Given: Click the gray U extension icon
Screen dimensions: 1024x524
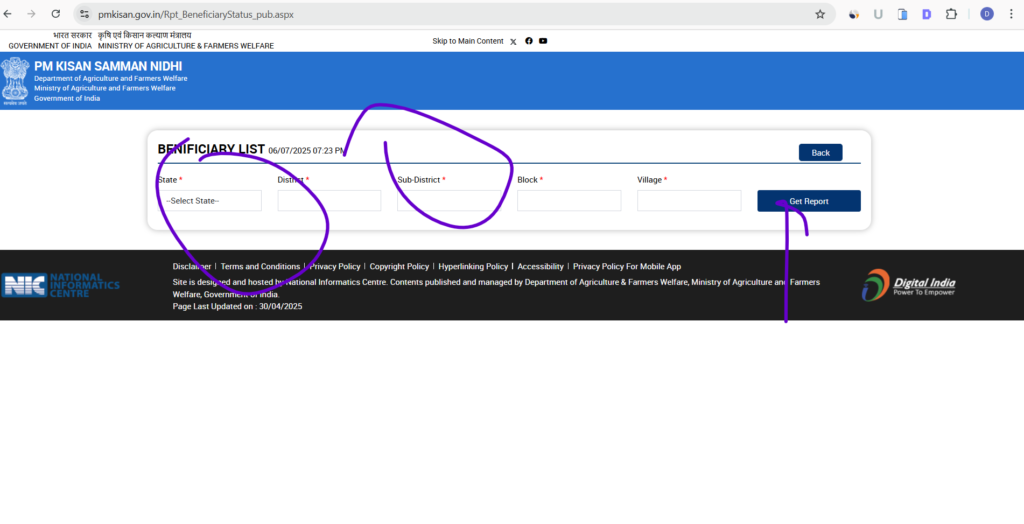Looking at the screenshot, I should 878,14.
